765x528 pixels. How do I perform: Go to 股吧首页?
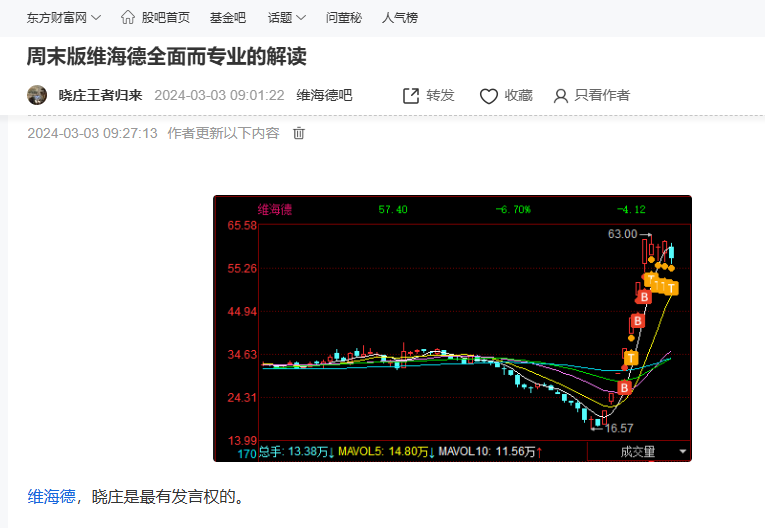[x=165, y=18]
